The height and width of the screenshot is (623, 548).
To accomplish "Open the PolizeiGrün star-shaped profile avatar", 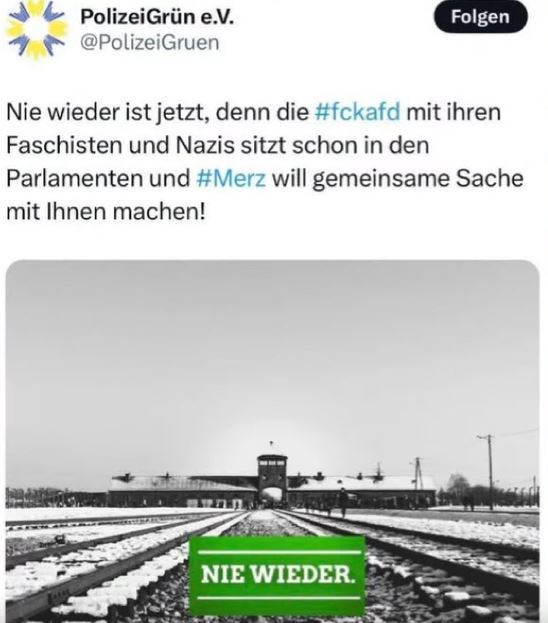I will pyautogui.click(x=37, y=30).
